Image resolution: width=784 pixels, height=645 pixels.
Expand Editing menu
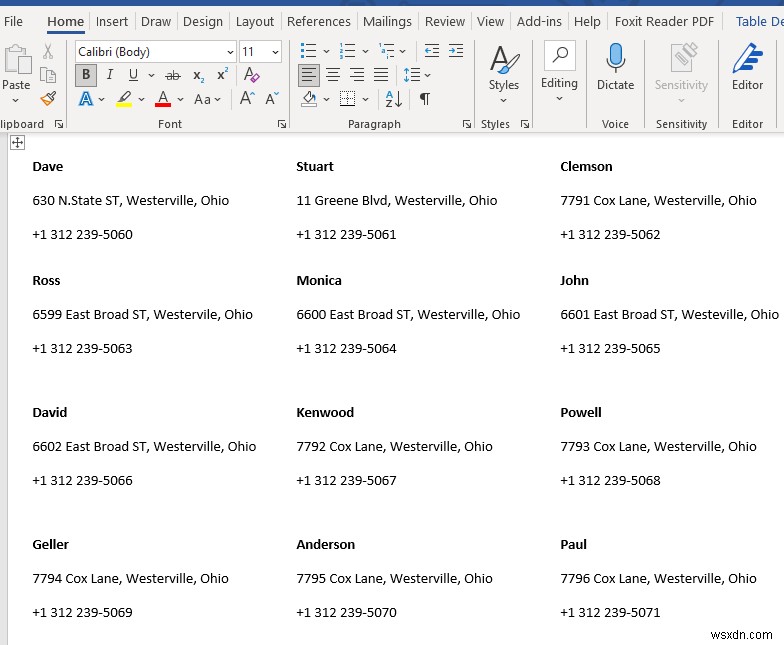point(559,98)
